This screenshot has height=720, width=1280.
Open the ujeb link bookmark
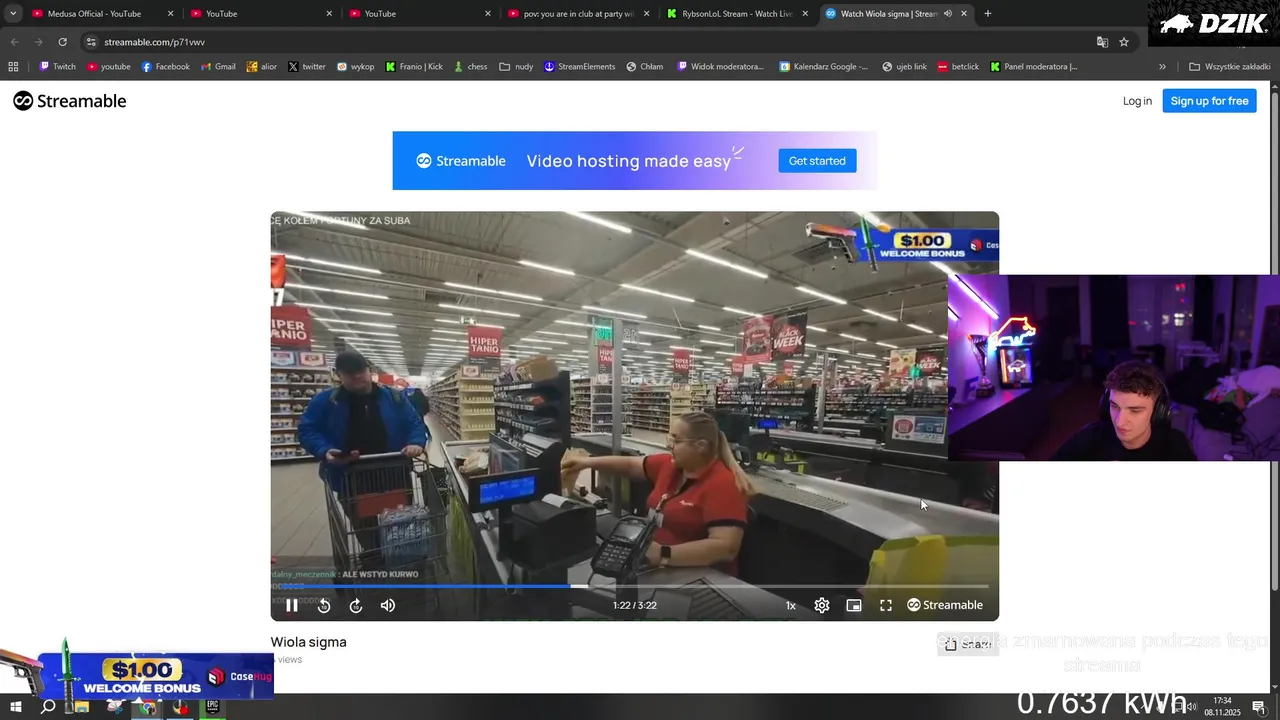[x=904, y=67]
